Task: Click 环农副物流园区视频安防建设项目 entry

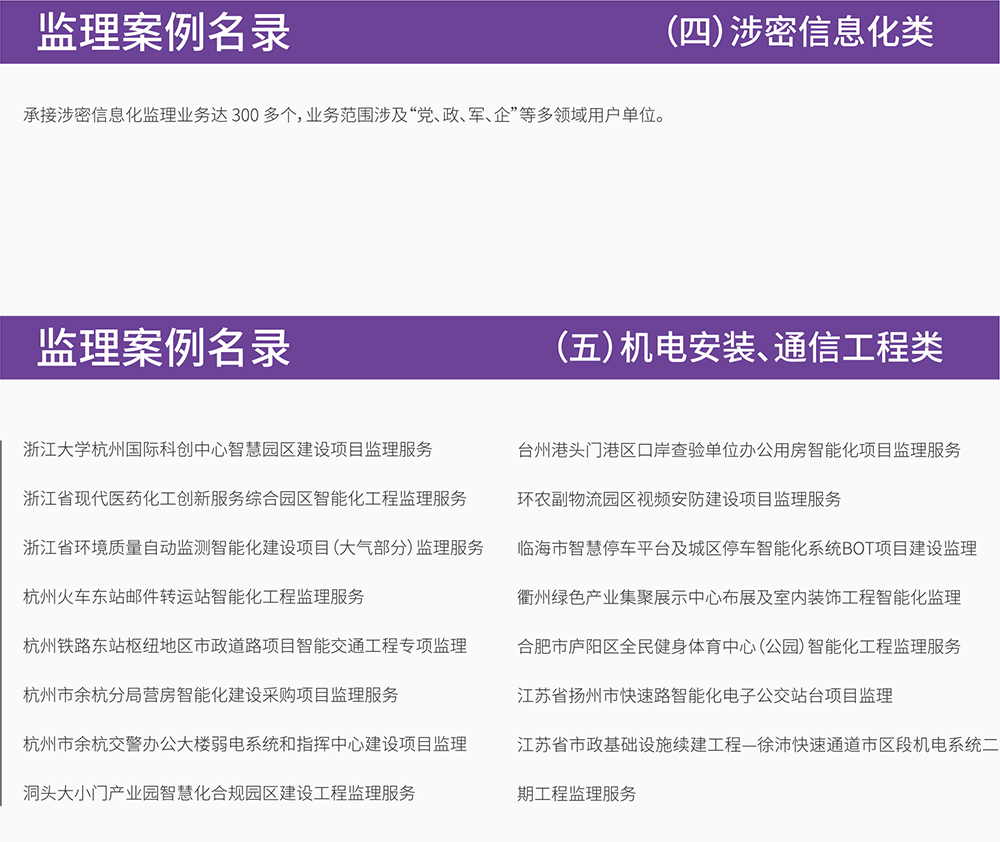Action: click(x=679, y=499)
